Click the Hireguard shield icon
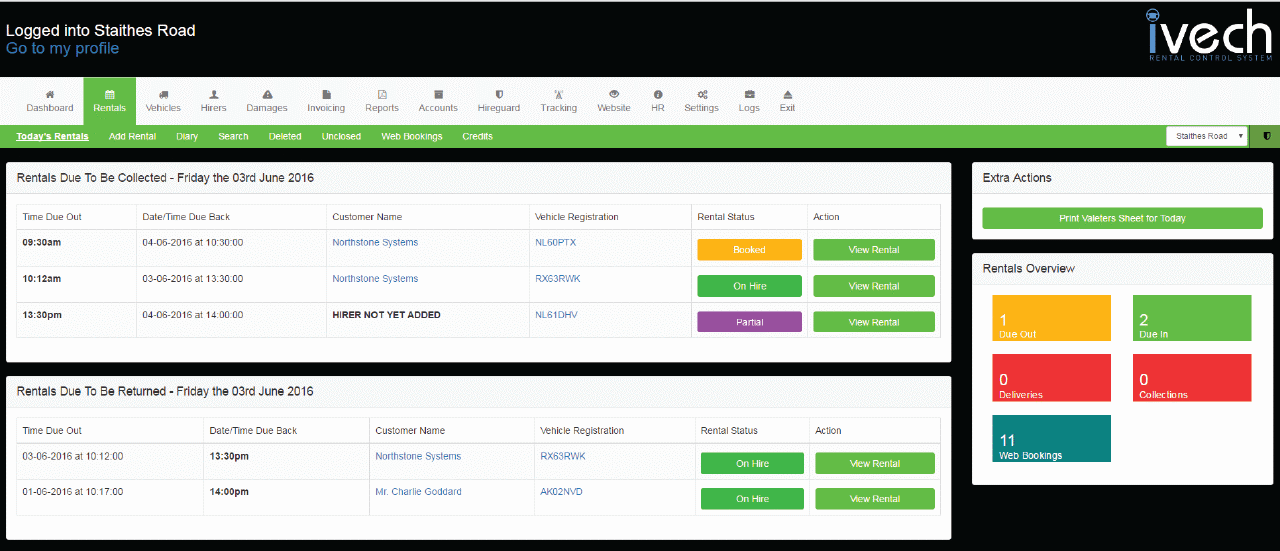1280x551 pixels. pos(499,94)
